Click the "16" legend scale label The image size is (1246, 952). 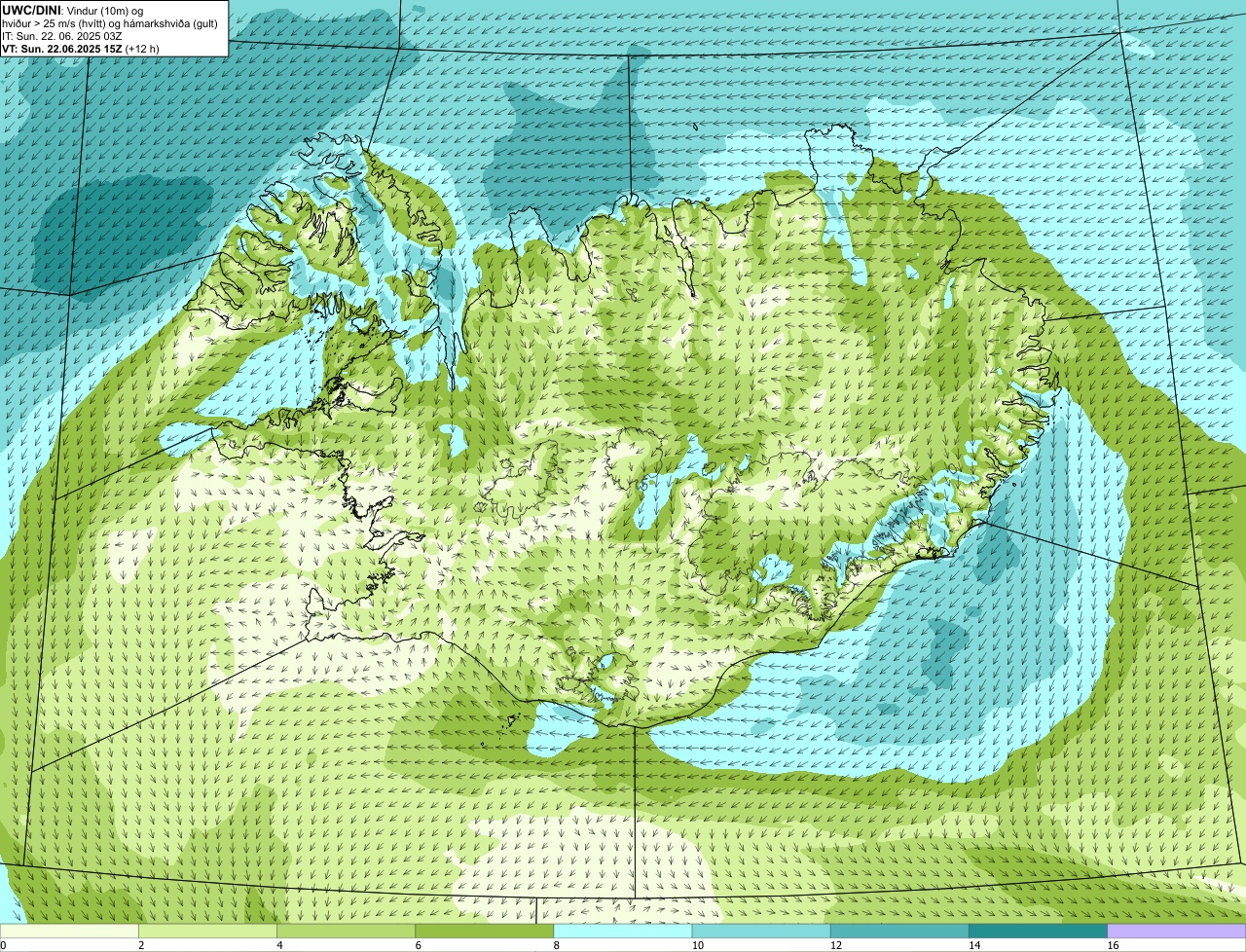point(1113,945)
